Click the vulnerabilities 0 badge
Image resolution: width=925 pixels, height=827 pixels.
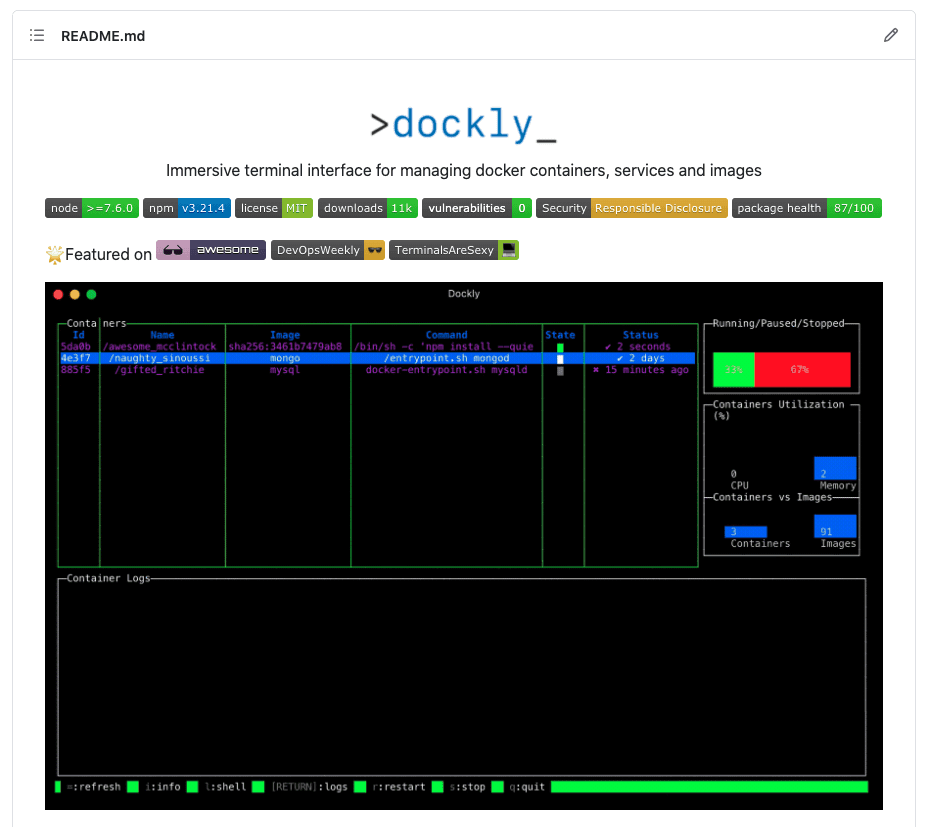pos(476,208)
